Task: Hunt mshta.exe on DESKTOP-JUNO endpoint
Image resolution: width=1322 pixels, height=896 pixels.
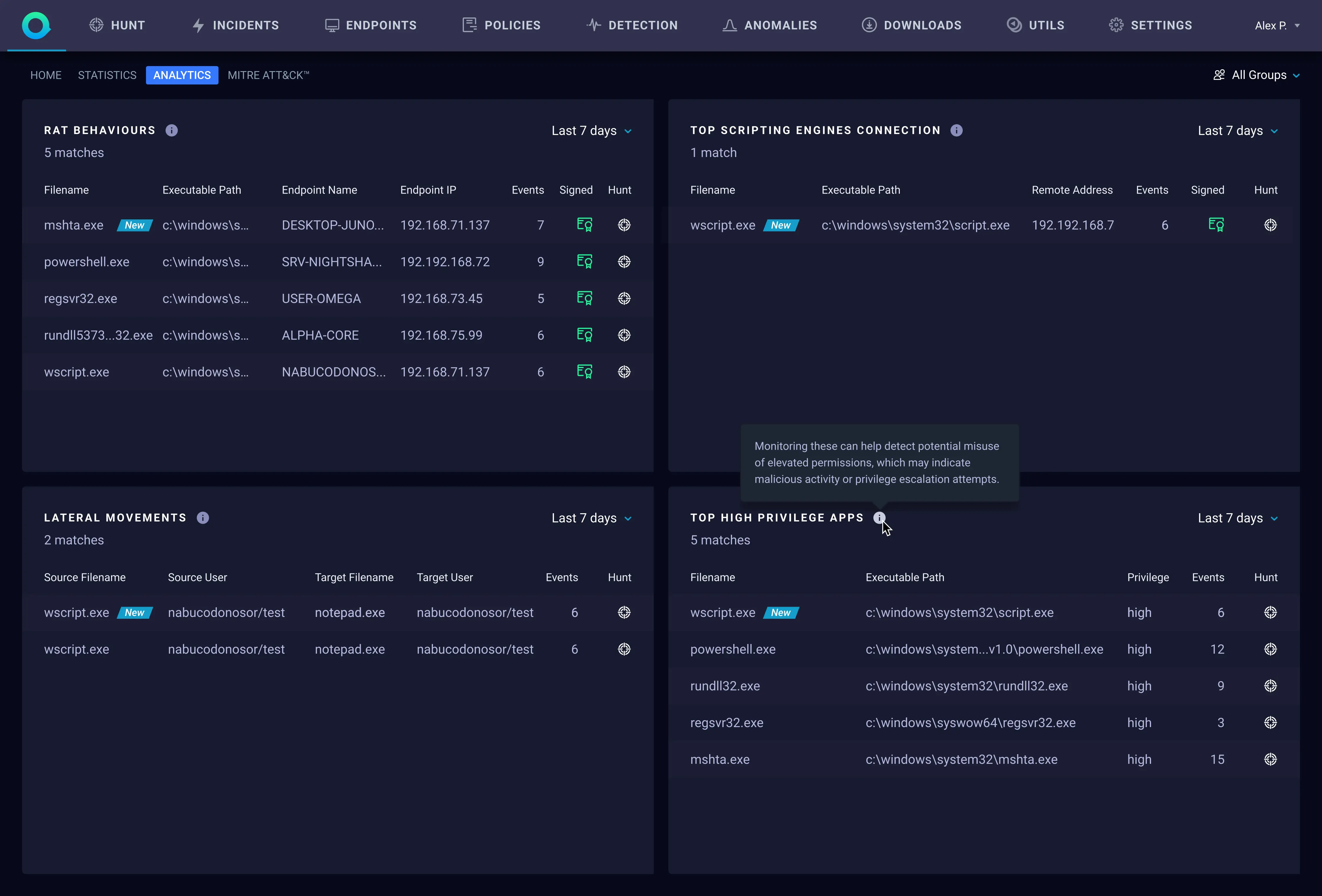Action: click(x=624, y=225)
